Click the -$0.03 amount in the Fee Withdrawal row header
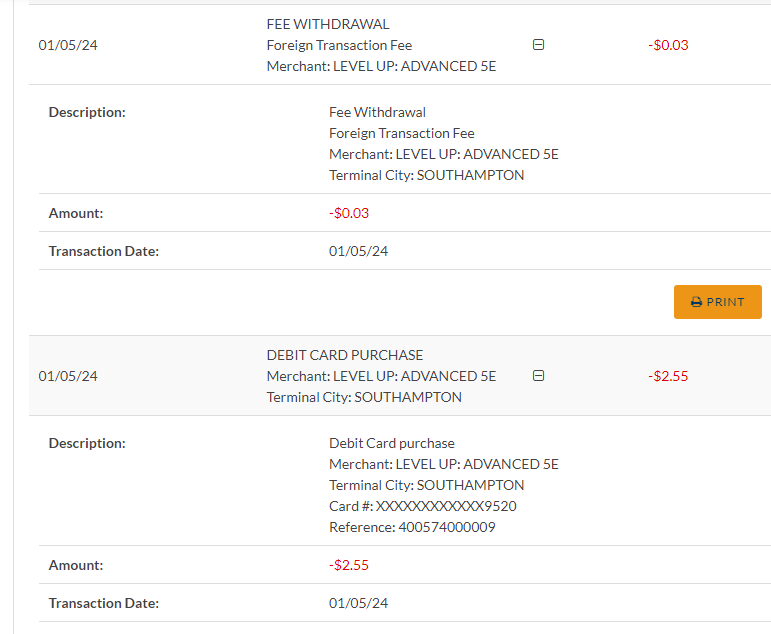 (668, 45)
